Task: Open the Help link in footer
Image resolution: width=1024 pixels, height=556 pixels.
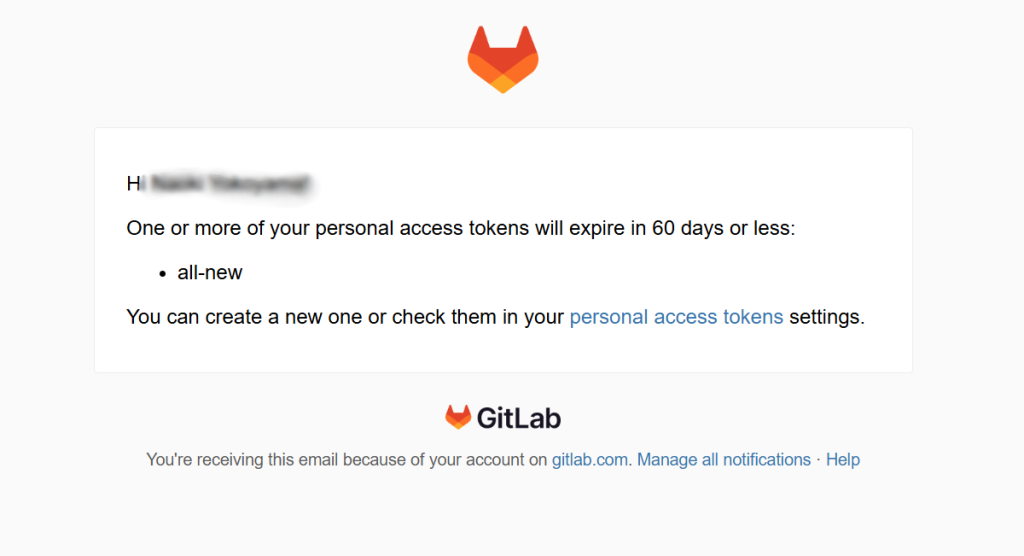Action: point(842,459)
